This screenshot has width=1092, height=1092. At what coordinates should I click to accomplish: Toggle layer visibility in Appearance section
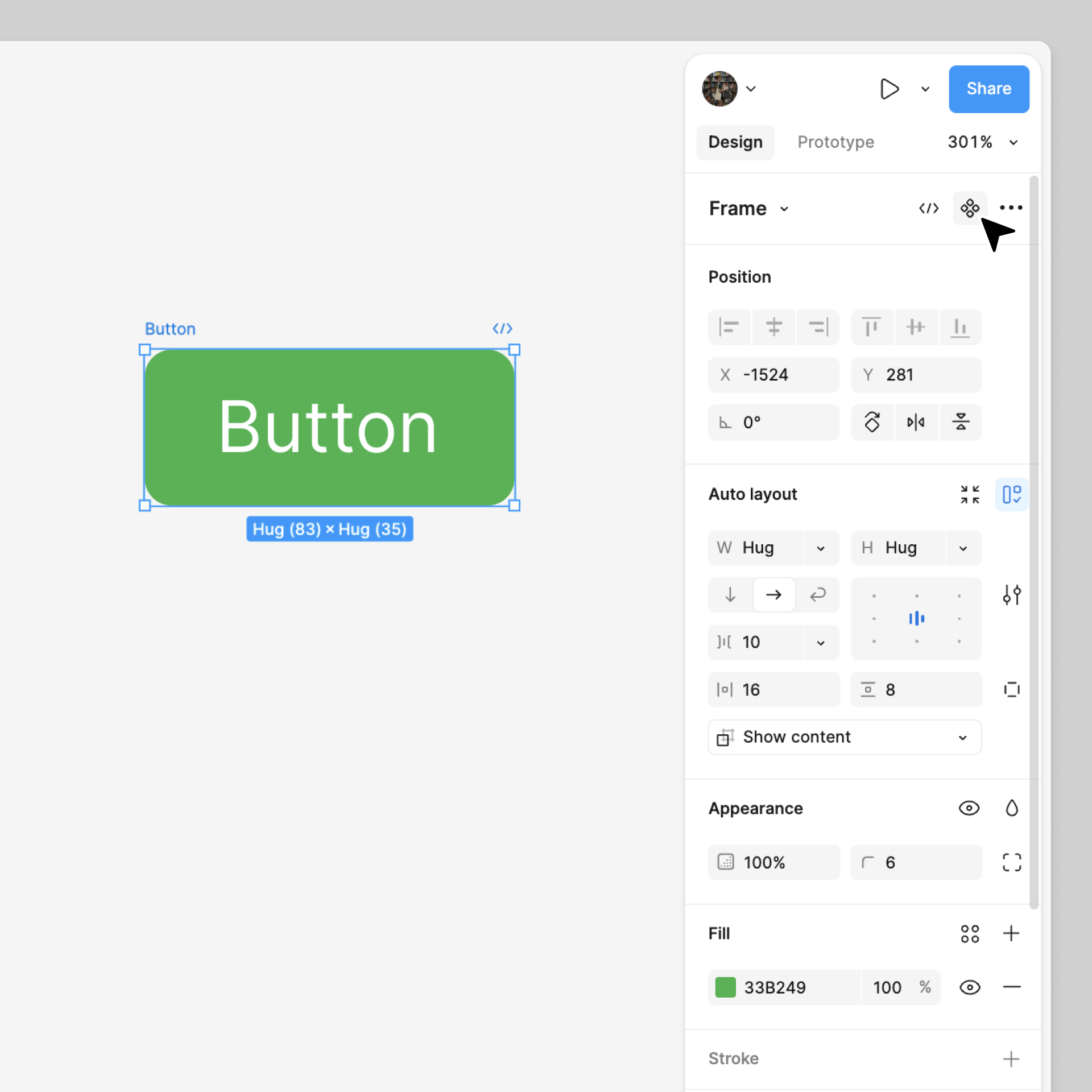(969, 808)
